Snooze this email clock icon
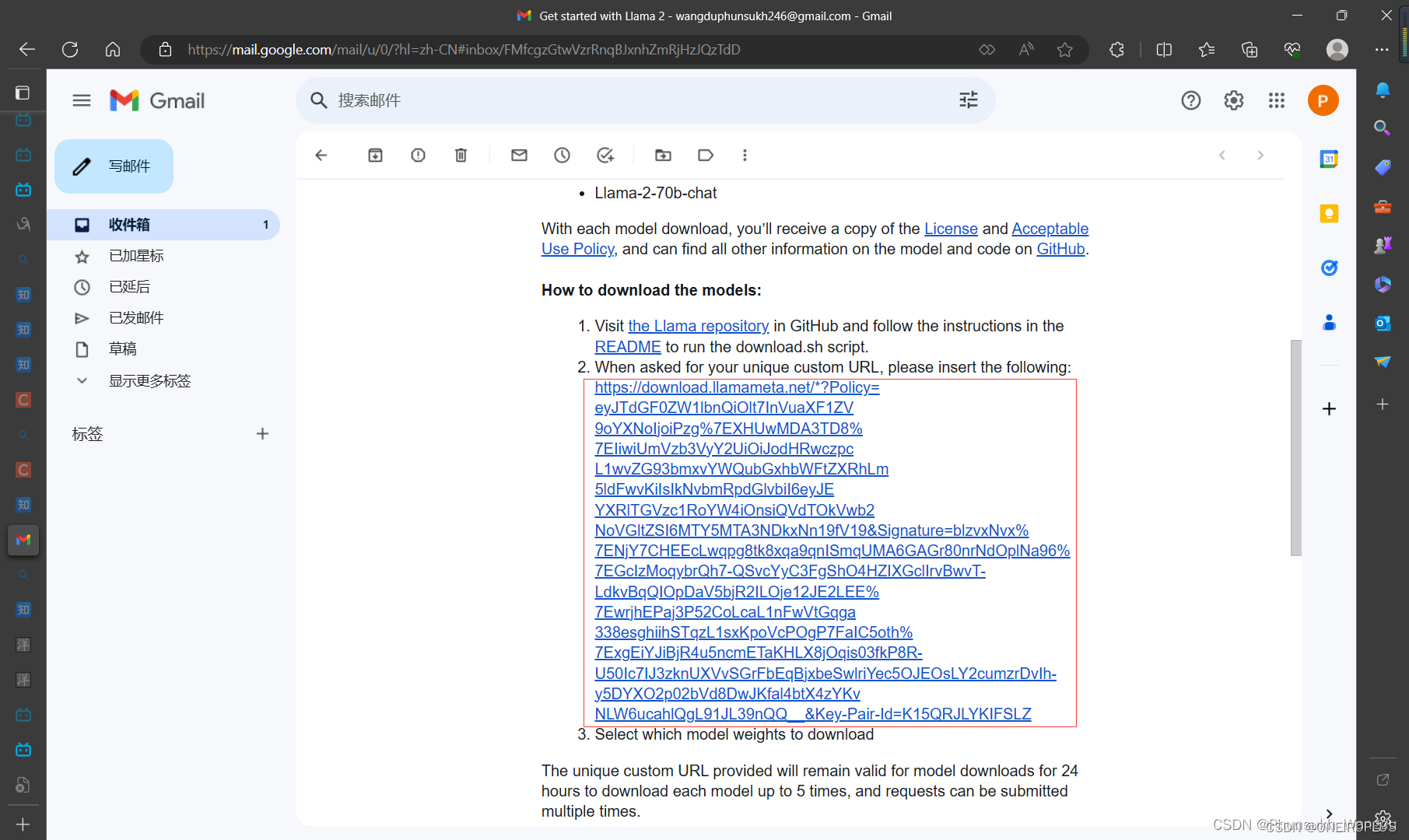The width and height of the screenshot is (1409, 840). click(562, 156)
